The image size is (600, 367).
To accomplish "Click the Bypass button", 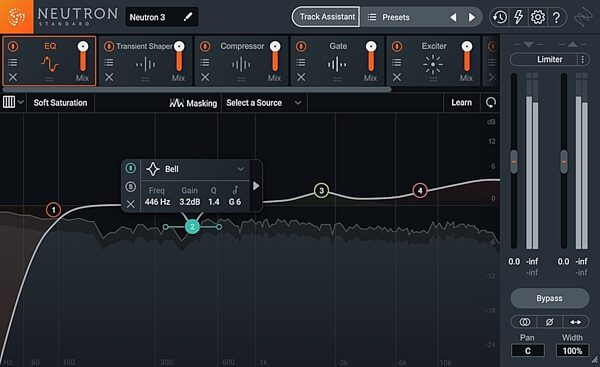I will [x=549, y=298].
